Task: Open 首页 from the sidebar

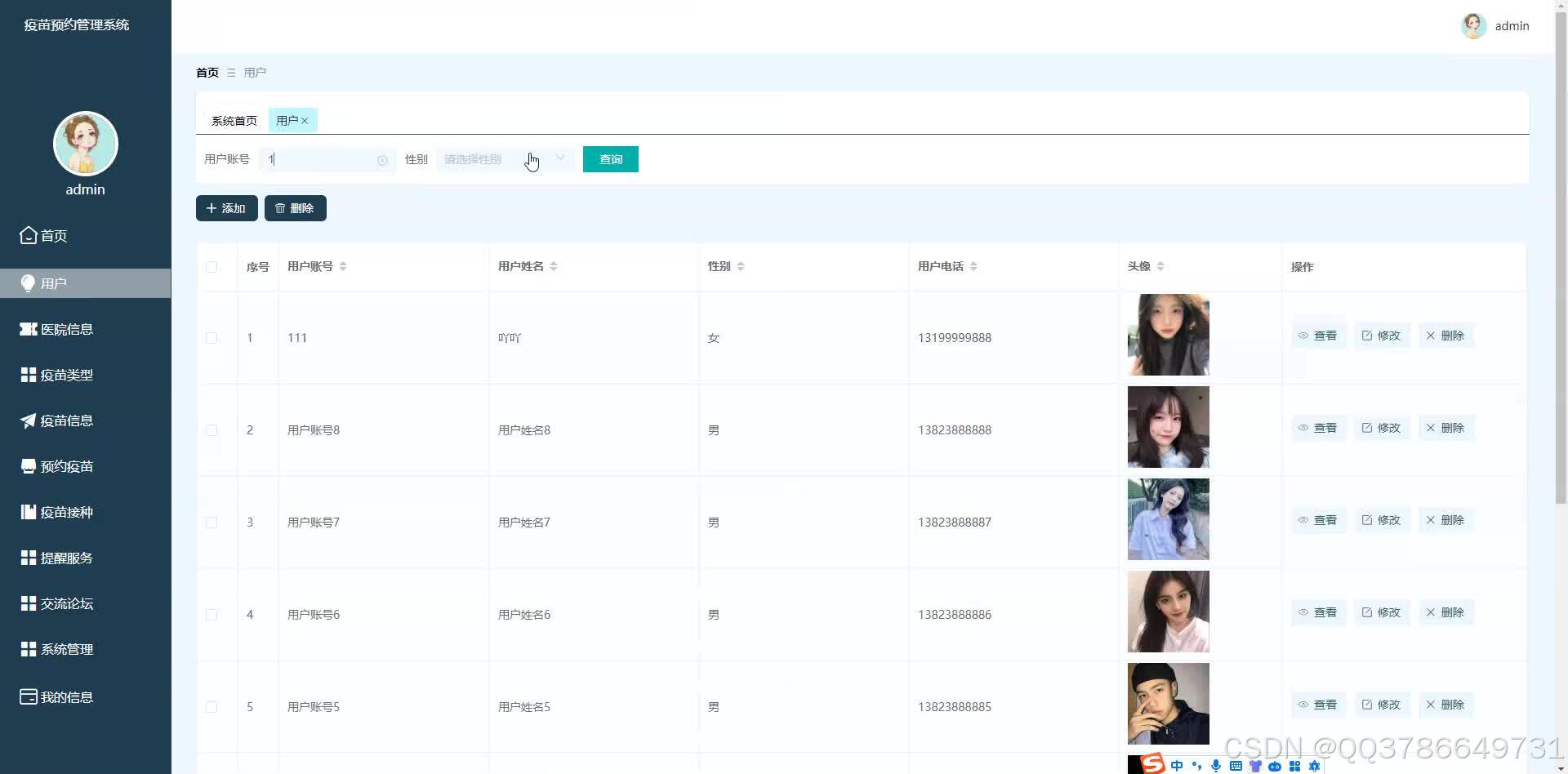Action: (85, 236)
